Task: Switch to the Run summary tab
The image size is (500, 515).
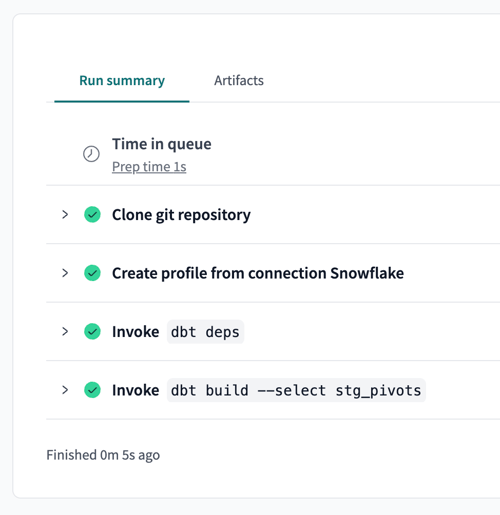Action: (122, 81)
